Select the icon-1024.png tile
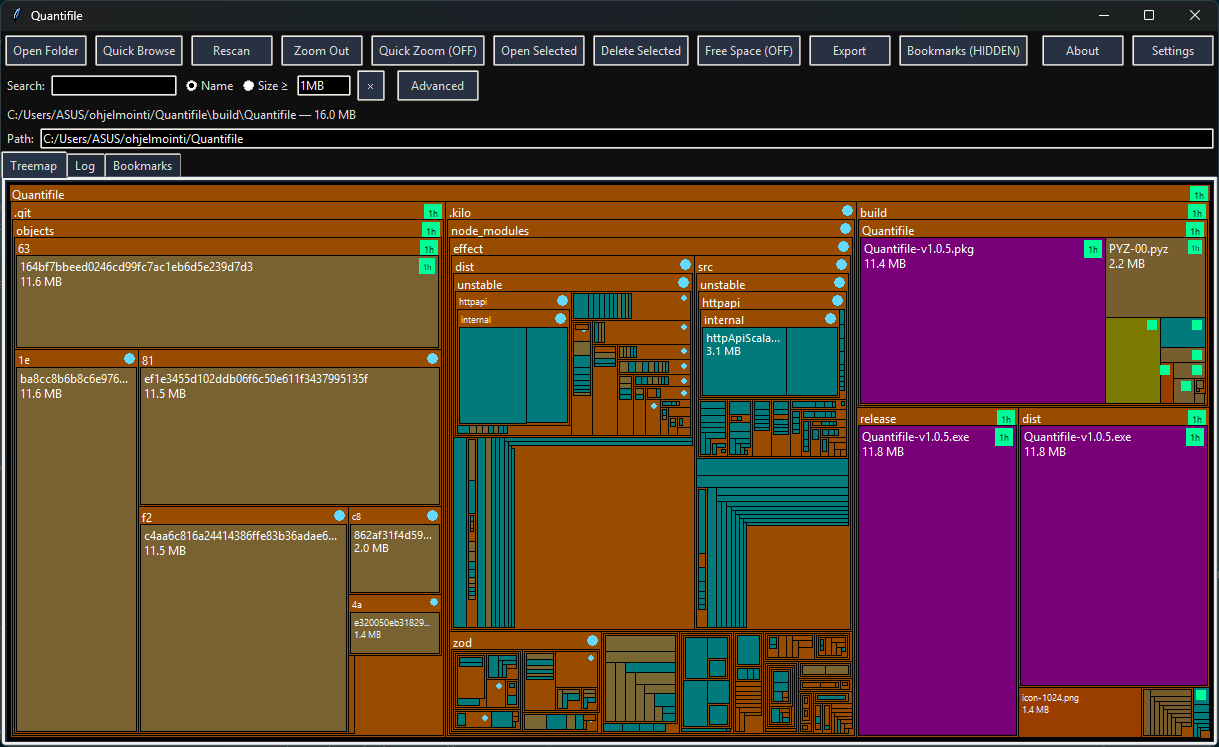Viewport: 1219px width, 747px height. pos(1080,711)
